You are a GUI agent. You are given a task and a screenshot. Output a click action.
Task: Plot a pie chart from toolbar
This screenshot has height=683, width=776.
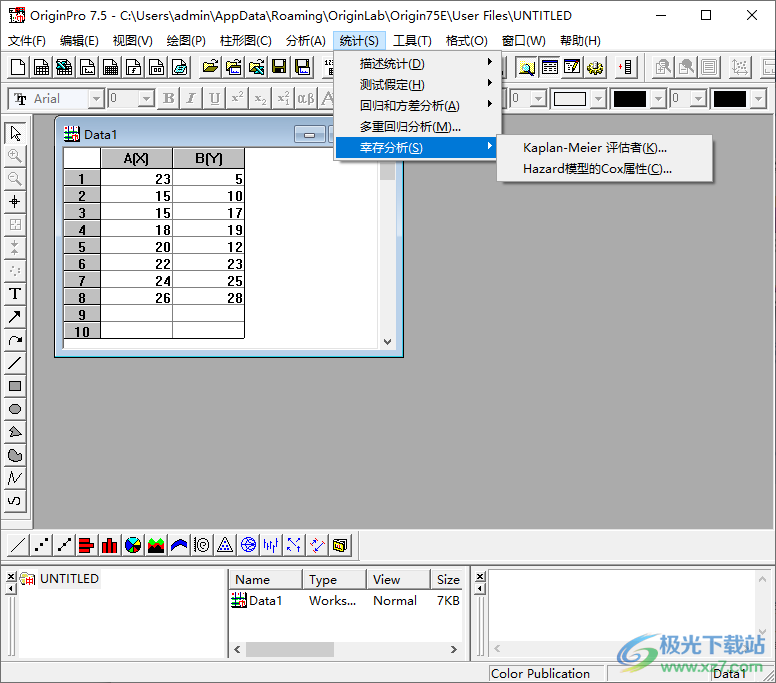point(133,545)
